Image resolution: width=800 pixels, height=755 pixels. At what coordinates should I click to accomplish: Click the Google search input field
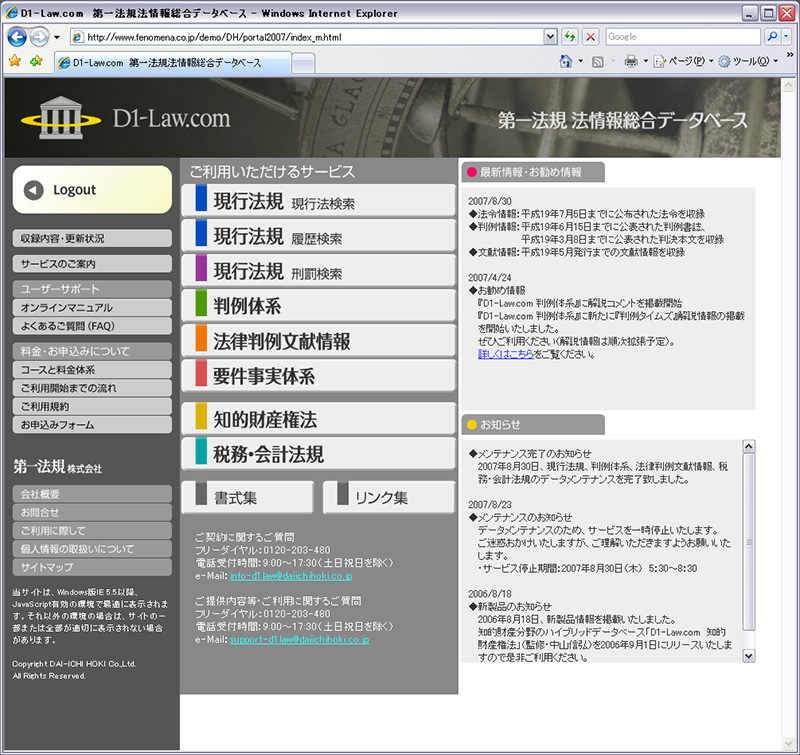[x=683, y=37]
